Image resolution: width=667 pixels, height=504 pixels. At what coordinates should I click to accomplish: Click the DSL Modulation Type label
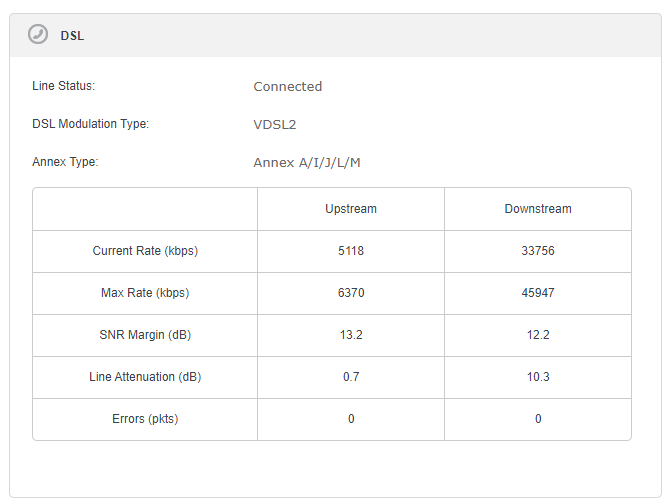point(91,124)
